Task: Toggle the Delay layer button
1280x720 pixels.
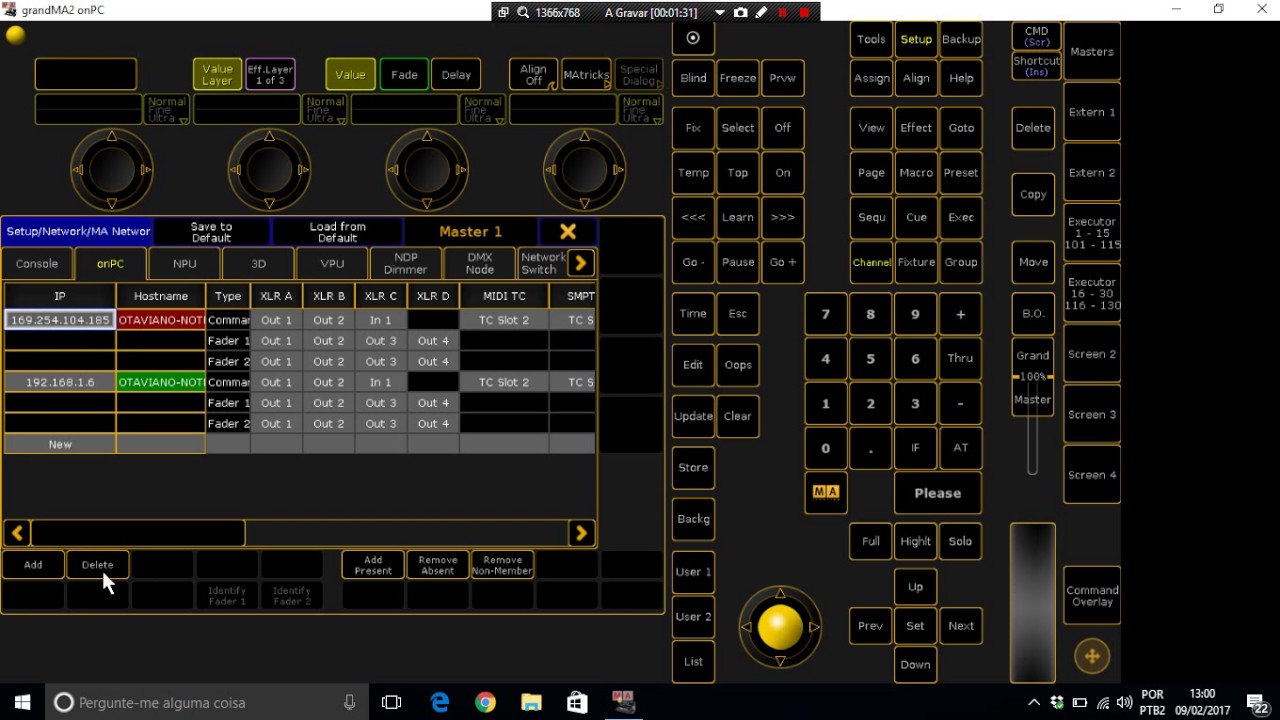Action: 456,75
